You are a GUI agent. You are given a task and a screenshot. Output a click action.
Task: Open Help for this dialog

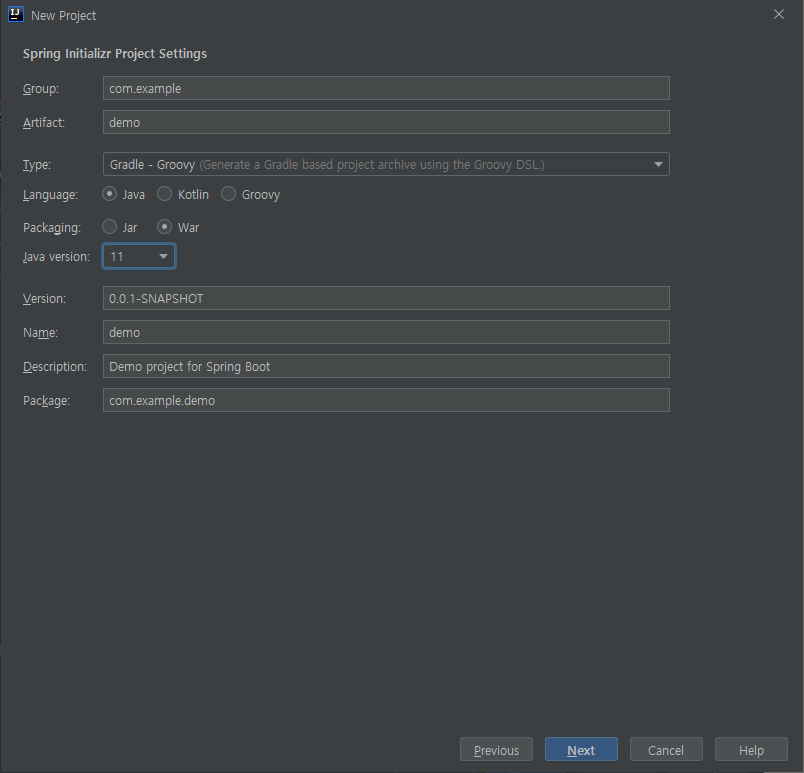[751, 749]
